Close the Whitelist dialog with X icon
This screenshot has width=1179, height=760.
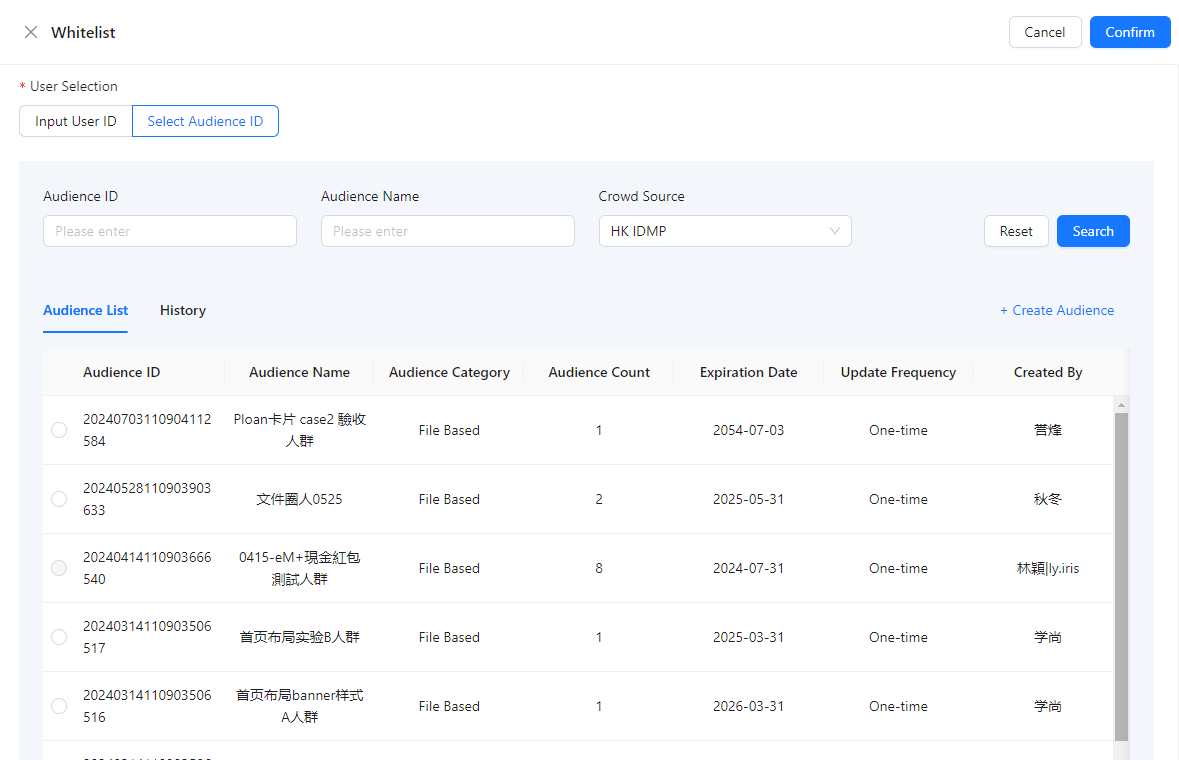coord(31,32)
